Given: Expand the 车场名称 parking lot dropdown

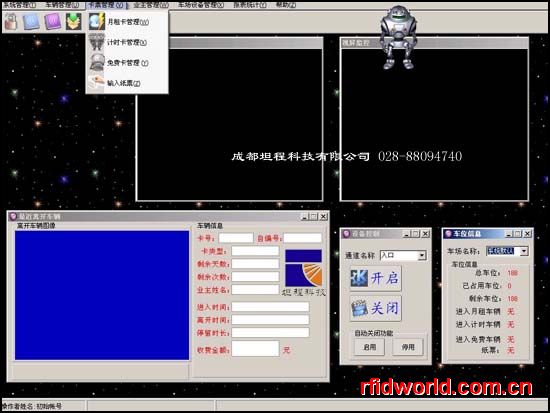Looking at the screenshot, I should pos(524,251).
